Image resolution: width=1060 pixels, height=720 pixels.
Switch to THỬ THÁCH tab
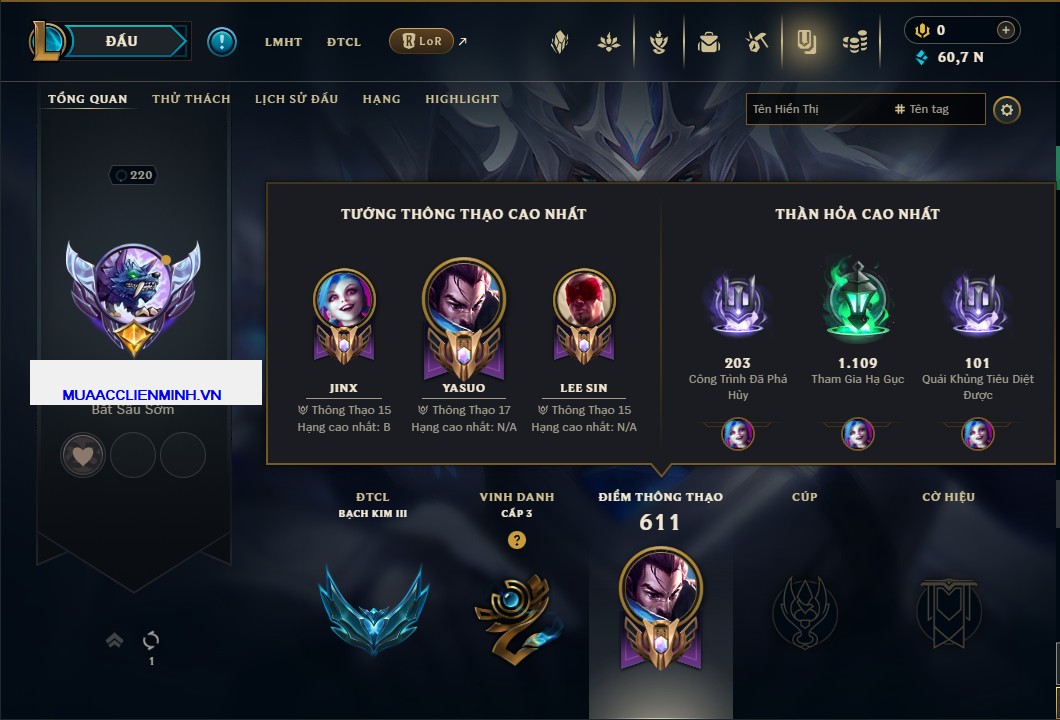click(191, 99)
